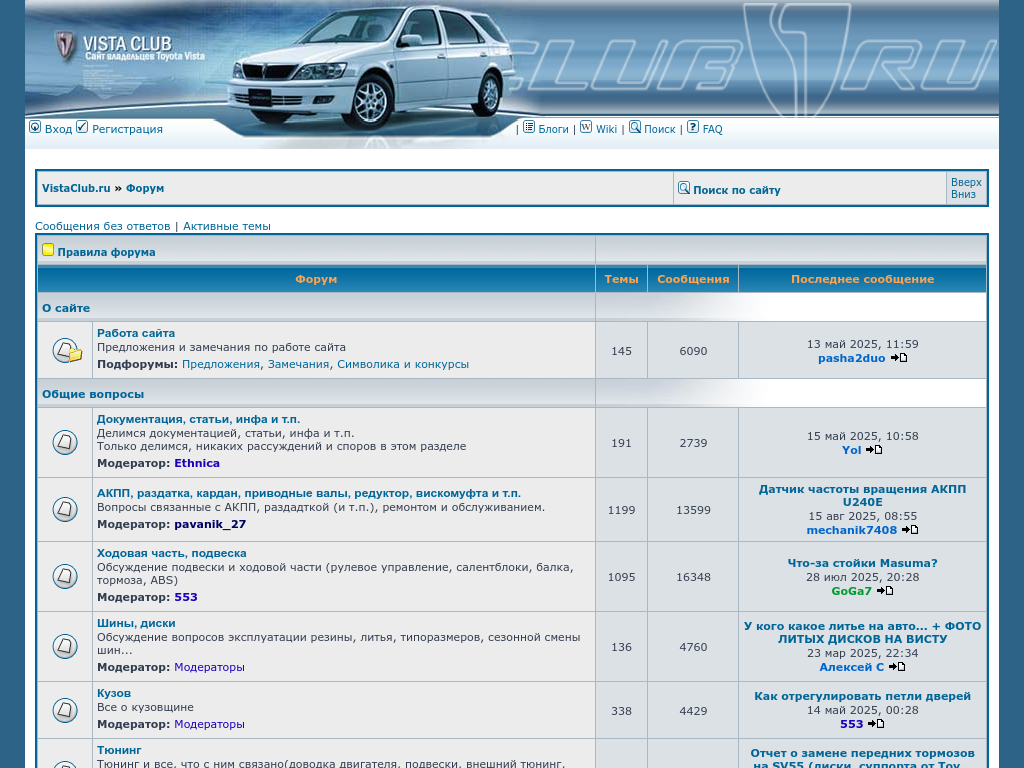
Task: Jump down with the Вниз link
Action: click(x=963, y=194)
